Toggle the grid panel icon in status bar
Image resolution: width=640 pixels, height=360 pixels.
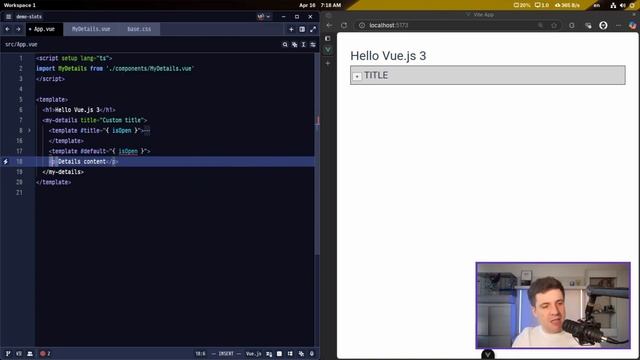click(290, 353)
